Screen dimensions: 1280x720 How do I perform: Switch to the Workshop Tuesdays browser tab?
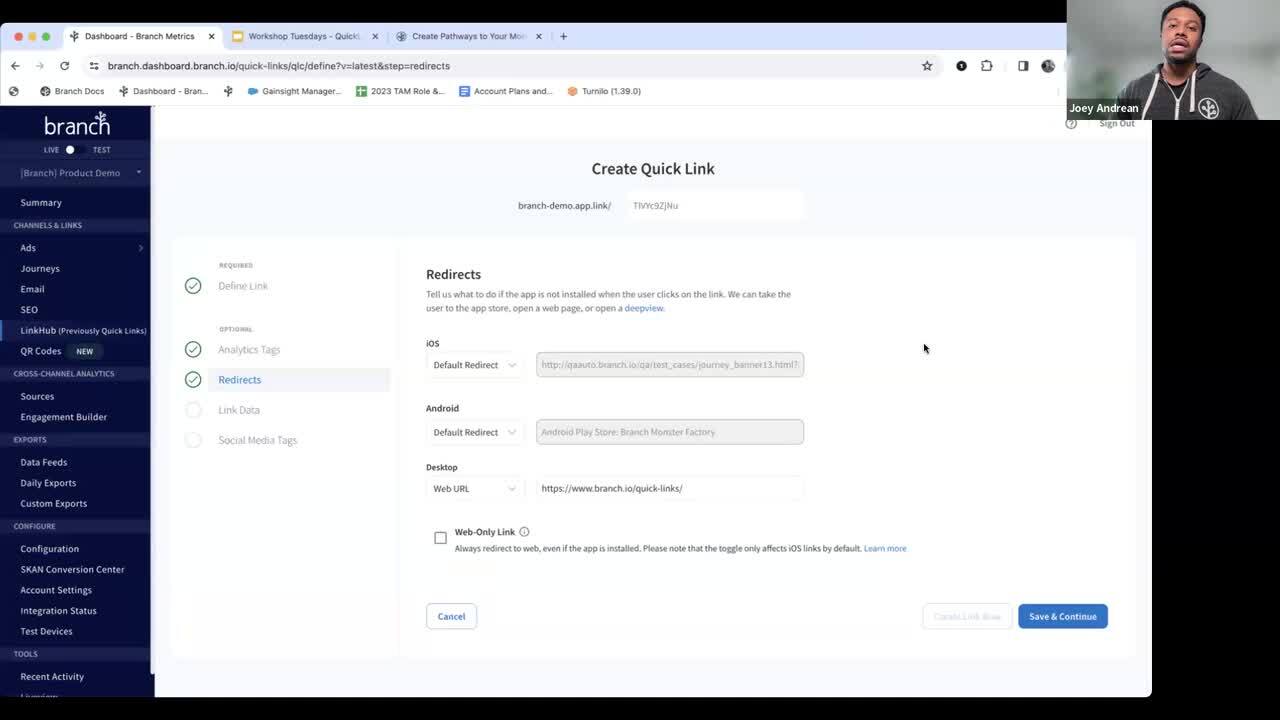[303, 36]
